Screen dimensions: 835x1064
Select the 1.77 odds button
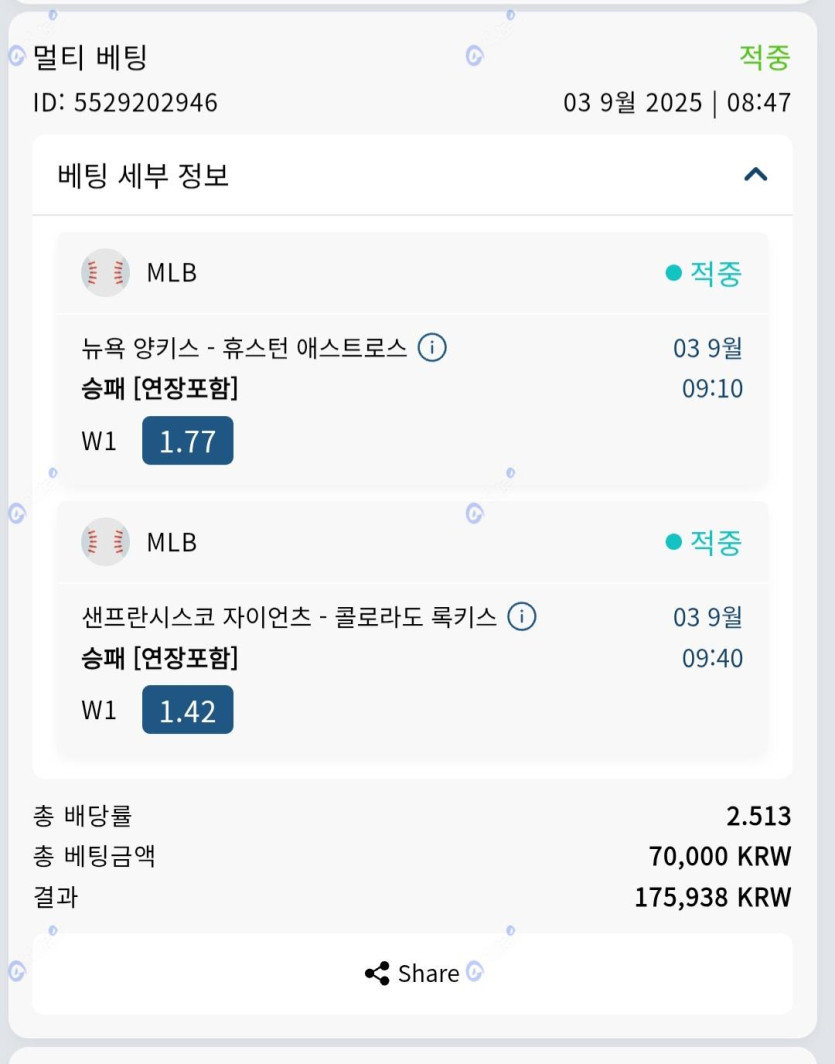187,441
